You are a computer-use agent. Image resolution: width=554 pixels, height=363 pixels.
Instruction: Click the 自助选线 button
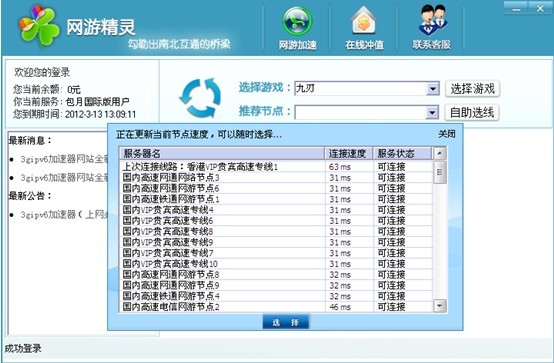pos(472,112)
